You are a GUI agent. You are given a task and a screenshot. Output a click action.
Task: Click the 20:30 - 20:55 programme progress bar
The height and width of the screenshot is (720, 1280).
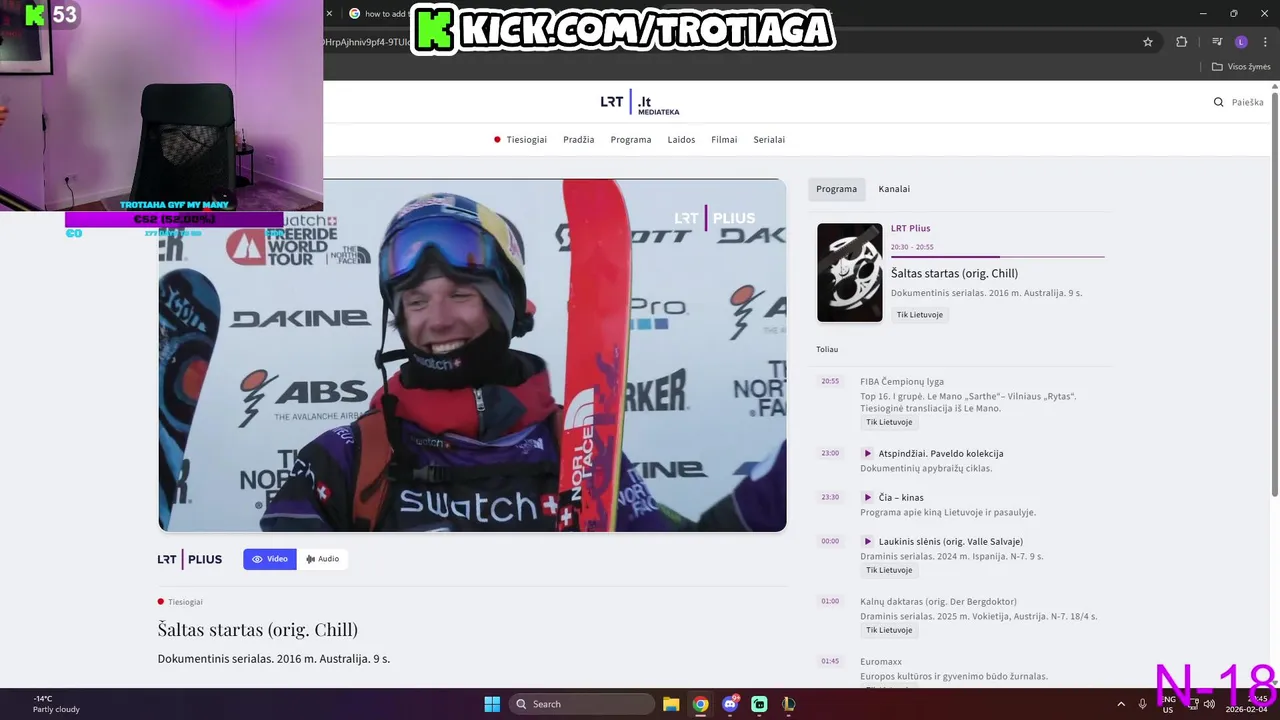(x=998, y=257)
